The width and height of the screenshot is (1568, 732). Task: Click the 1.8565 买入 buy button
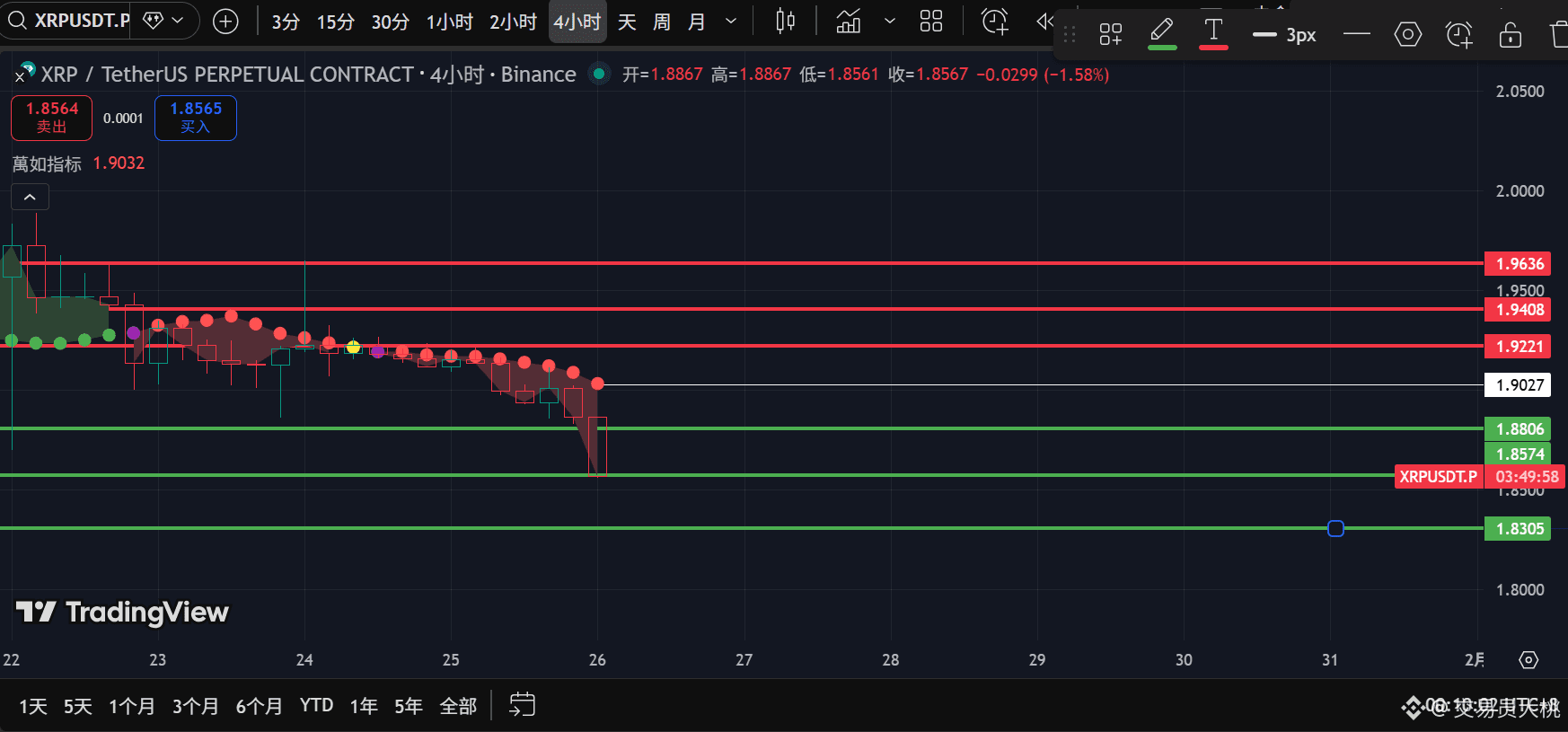click(x=196, y=118)
